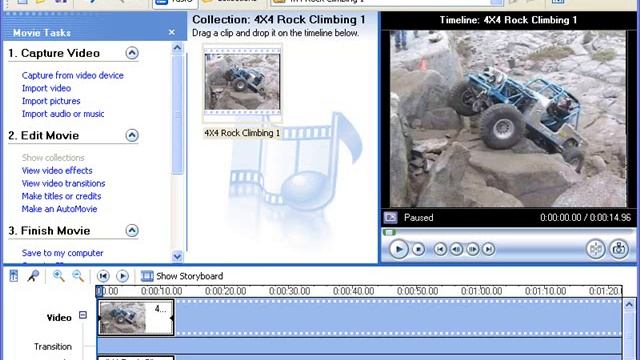This screenshot has height=360, width=640.
Task: Collapse the Video track
Action: coord(83,315)
